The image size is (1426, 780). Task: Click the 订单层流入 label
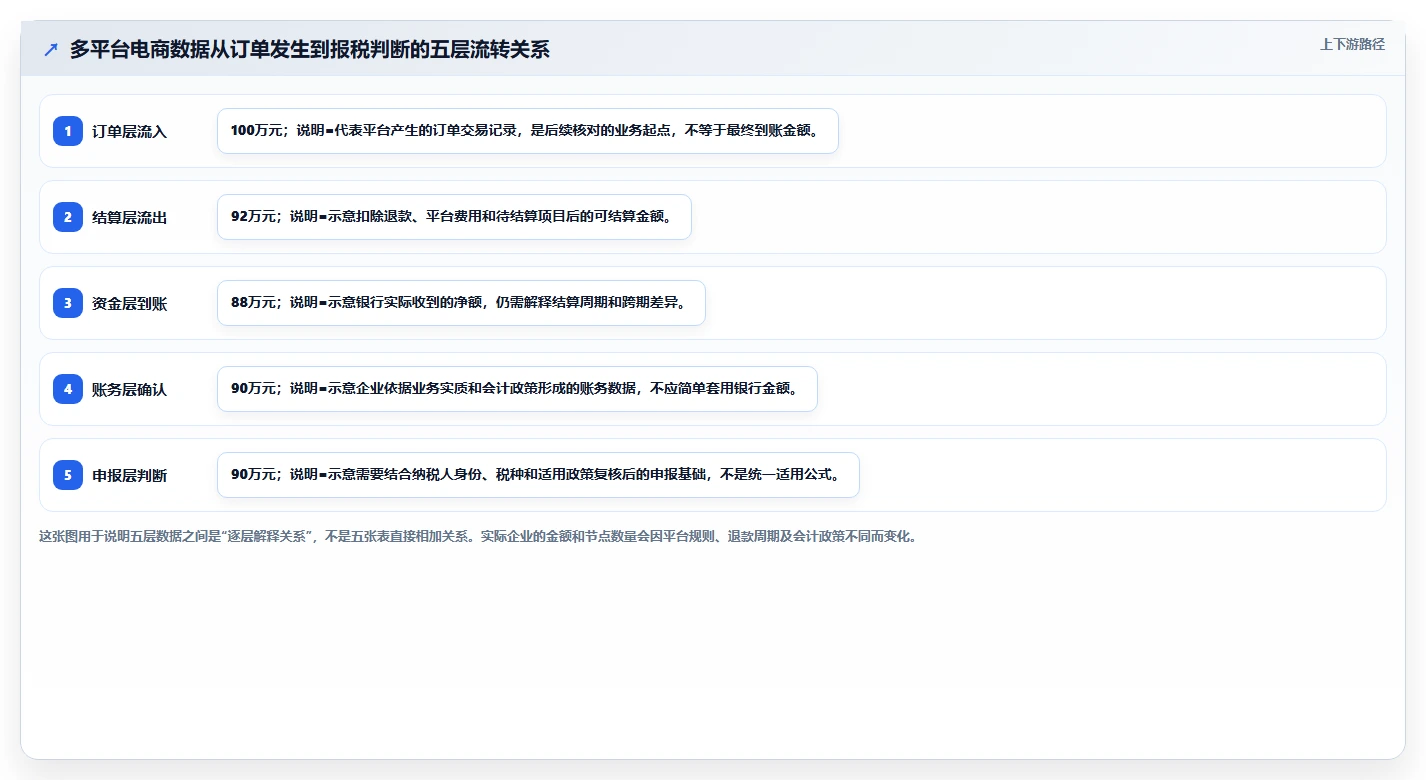pos(129,131)
